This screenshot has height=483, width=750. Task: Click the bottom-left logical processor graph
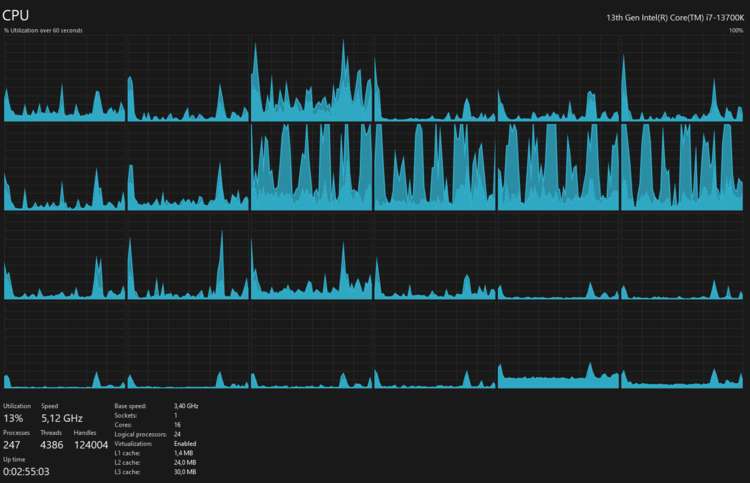click(64, 345)
